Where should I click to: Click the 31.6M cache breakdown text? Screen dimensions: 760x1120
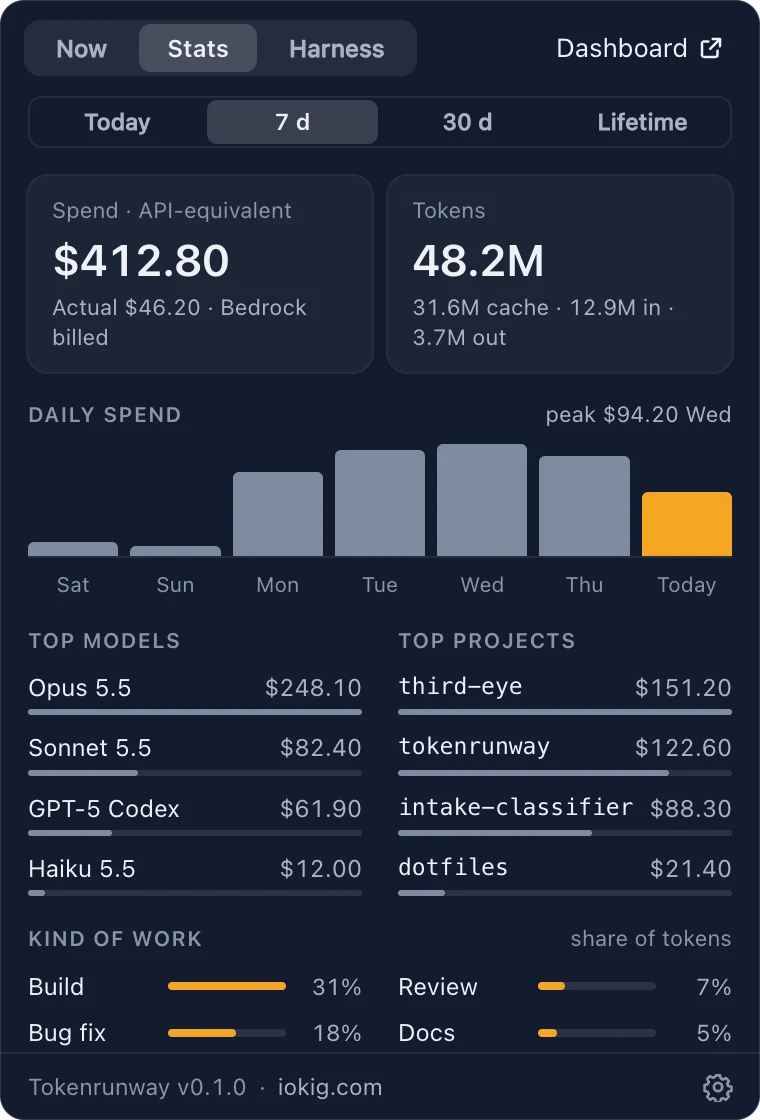click(543, 322)
